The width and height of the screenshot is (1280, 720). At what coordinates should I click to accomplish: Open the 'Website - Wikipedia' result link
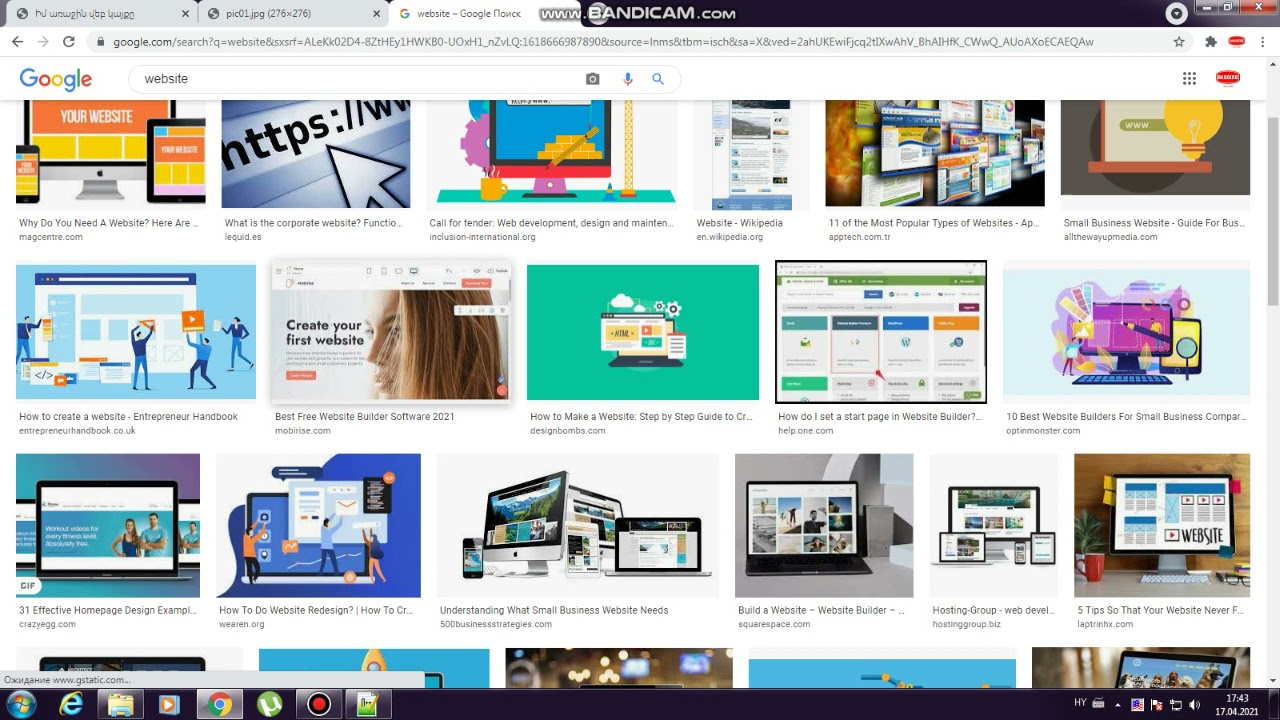tap(739, 223)
